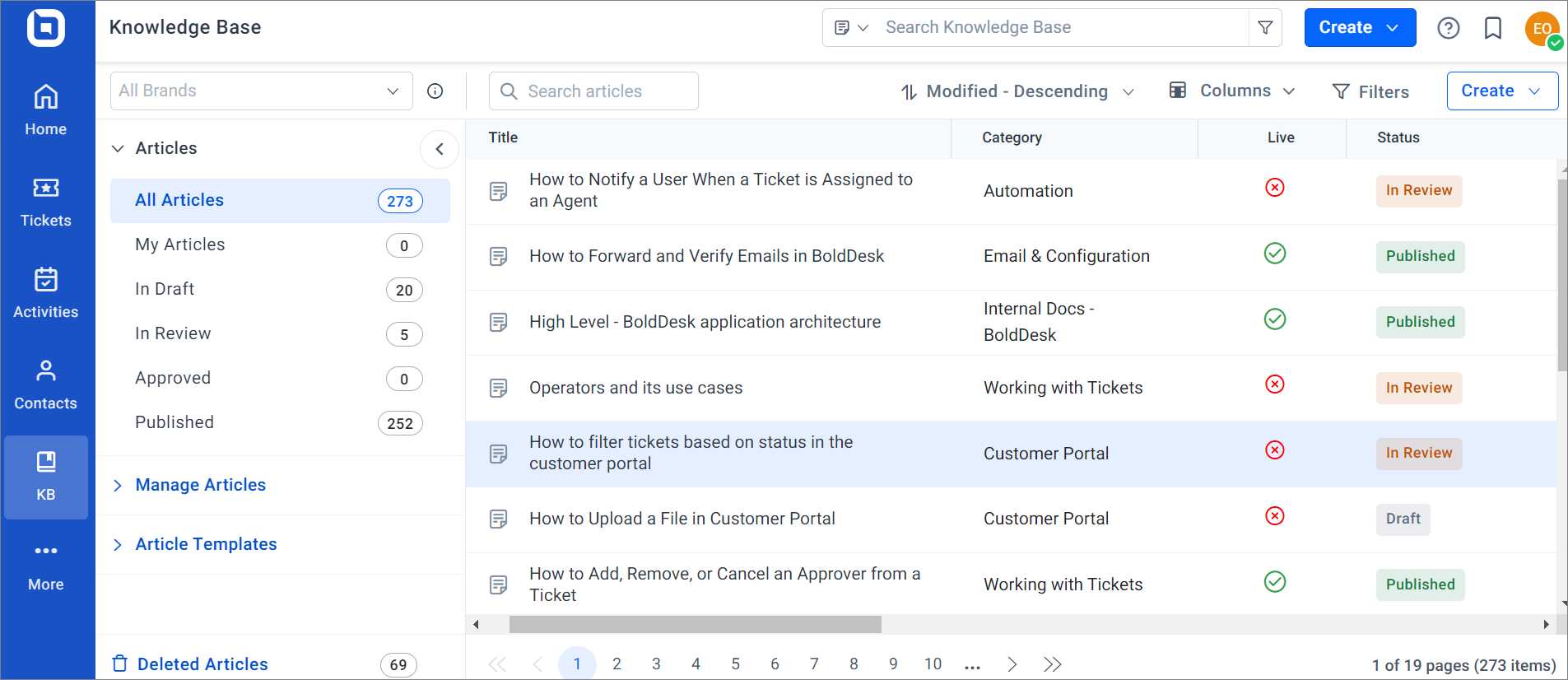Collapse the Articles section
The image size is (1568, 680).
click(x=119, y=149)
